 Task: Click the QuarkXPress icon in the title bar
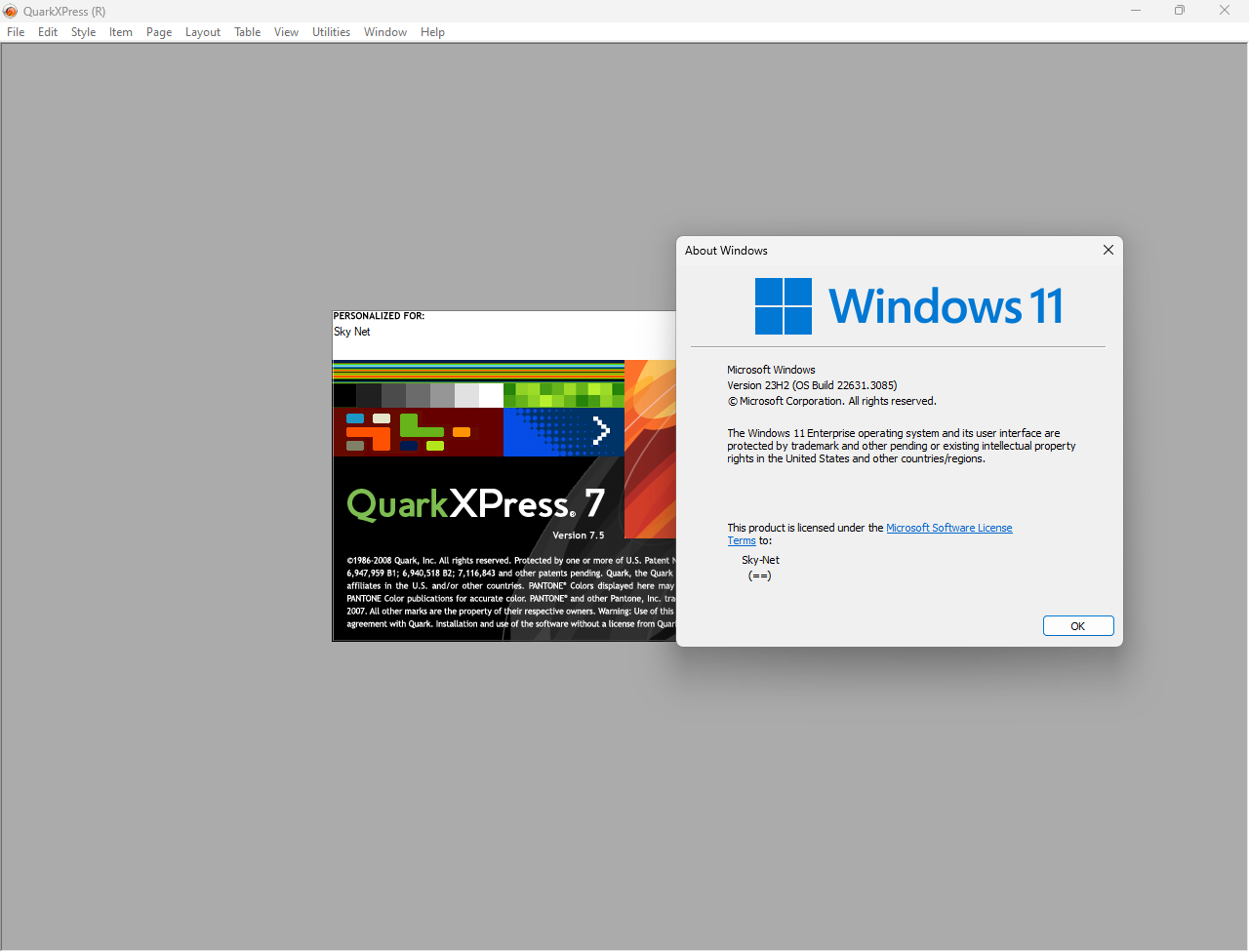11,11
